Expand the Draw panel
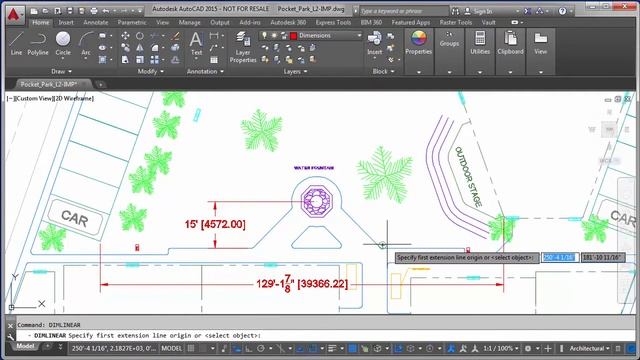 (61, 71)
